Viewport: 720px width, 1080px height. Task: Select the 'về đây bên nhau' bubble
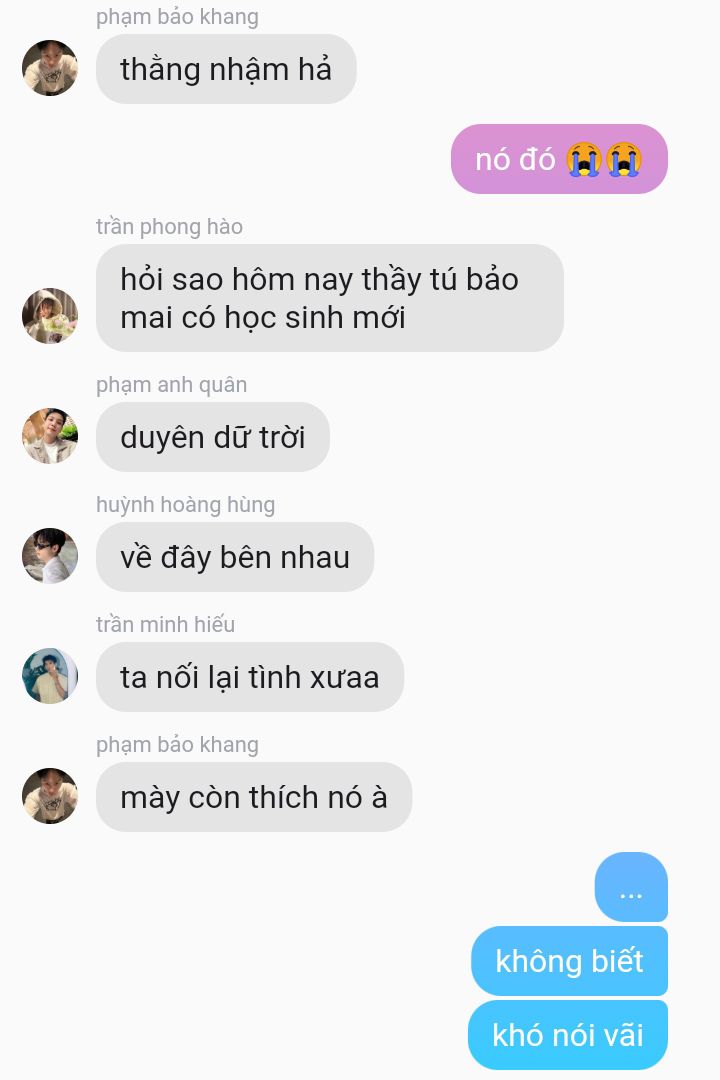click(235, 557)
